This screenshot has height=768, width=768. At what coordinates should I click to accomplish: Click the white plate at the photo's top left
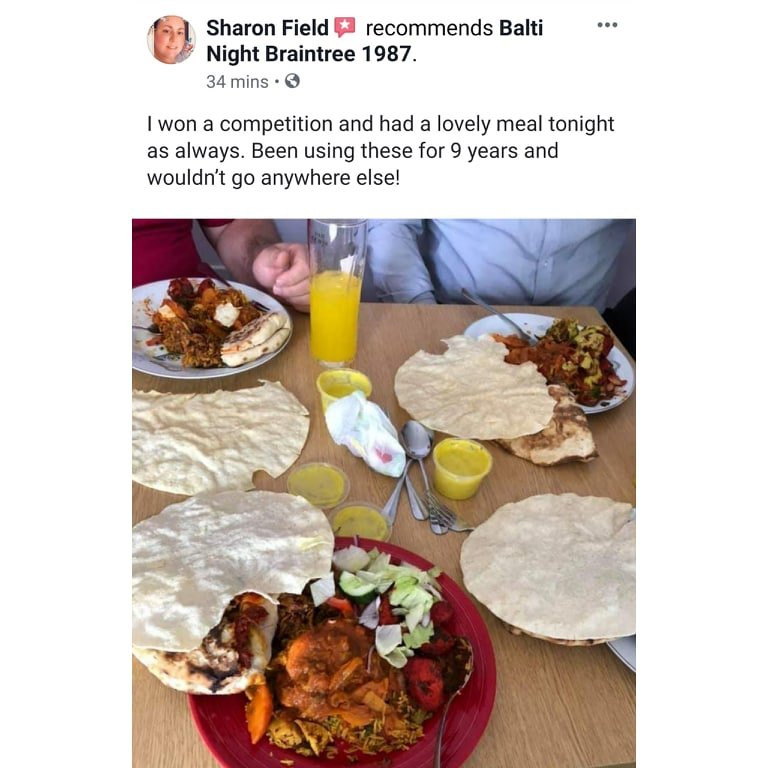(212, 328)
